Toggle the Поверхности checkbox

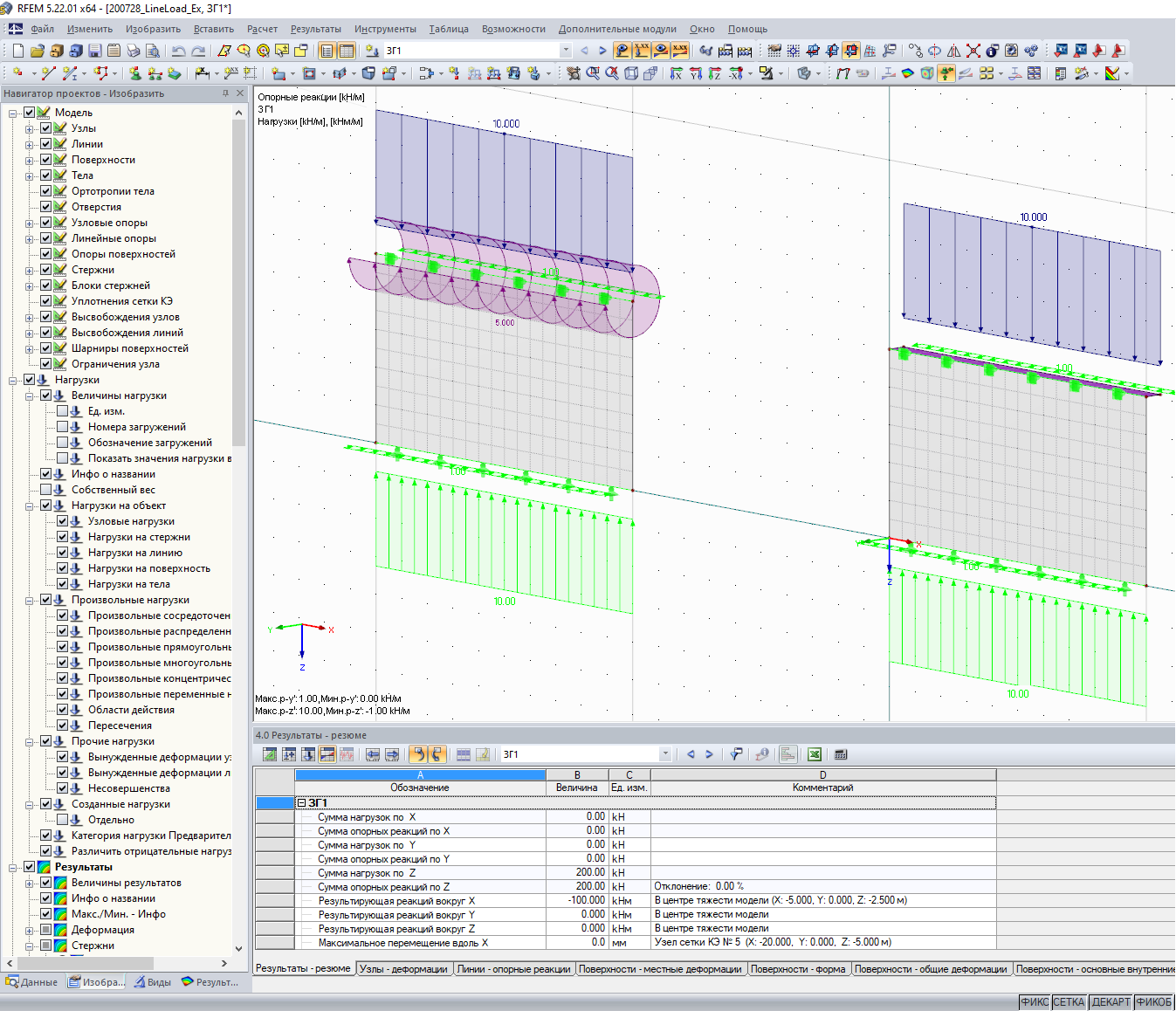point(46,160)
